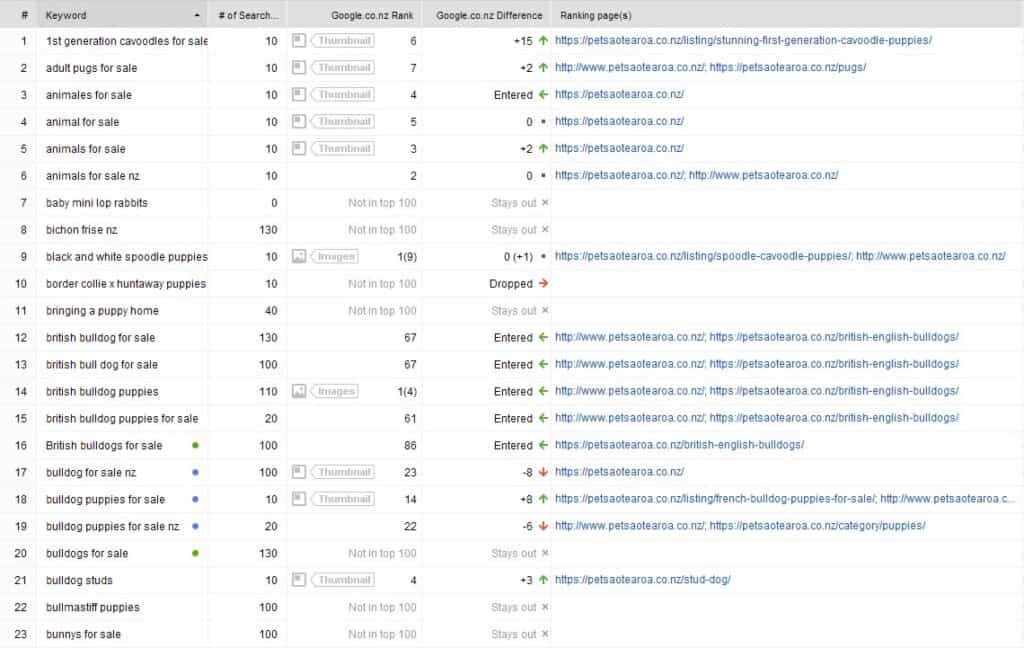The width and height of the screenshot is (1024, 648).
Task: Select the keyword 'baby mini lop rabbits'
Action: coord(97,202)
